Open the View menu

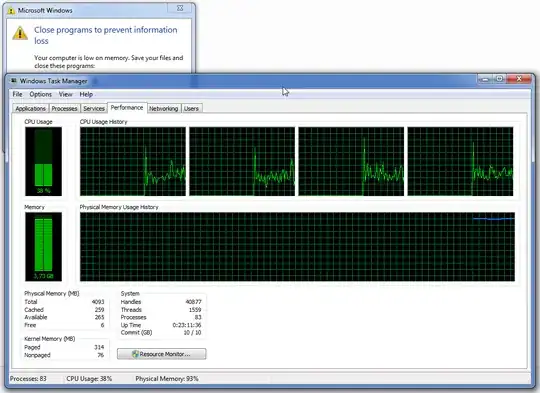[x=65, y=94]
